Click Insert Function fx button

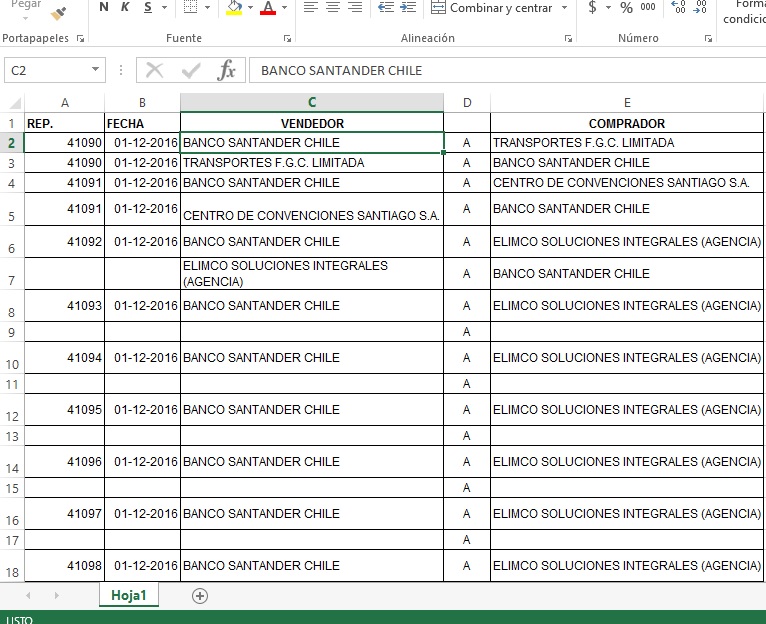click(x=226, y=70)
